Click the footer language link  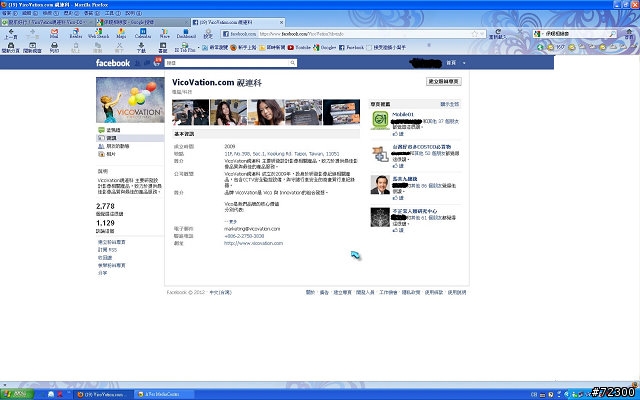coord(220,293)
